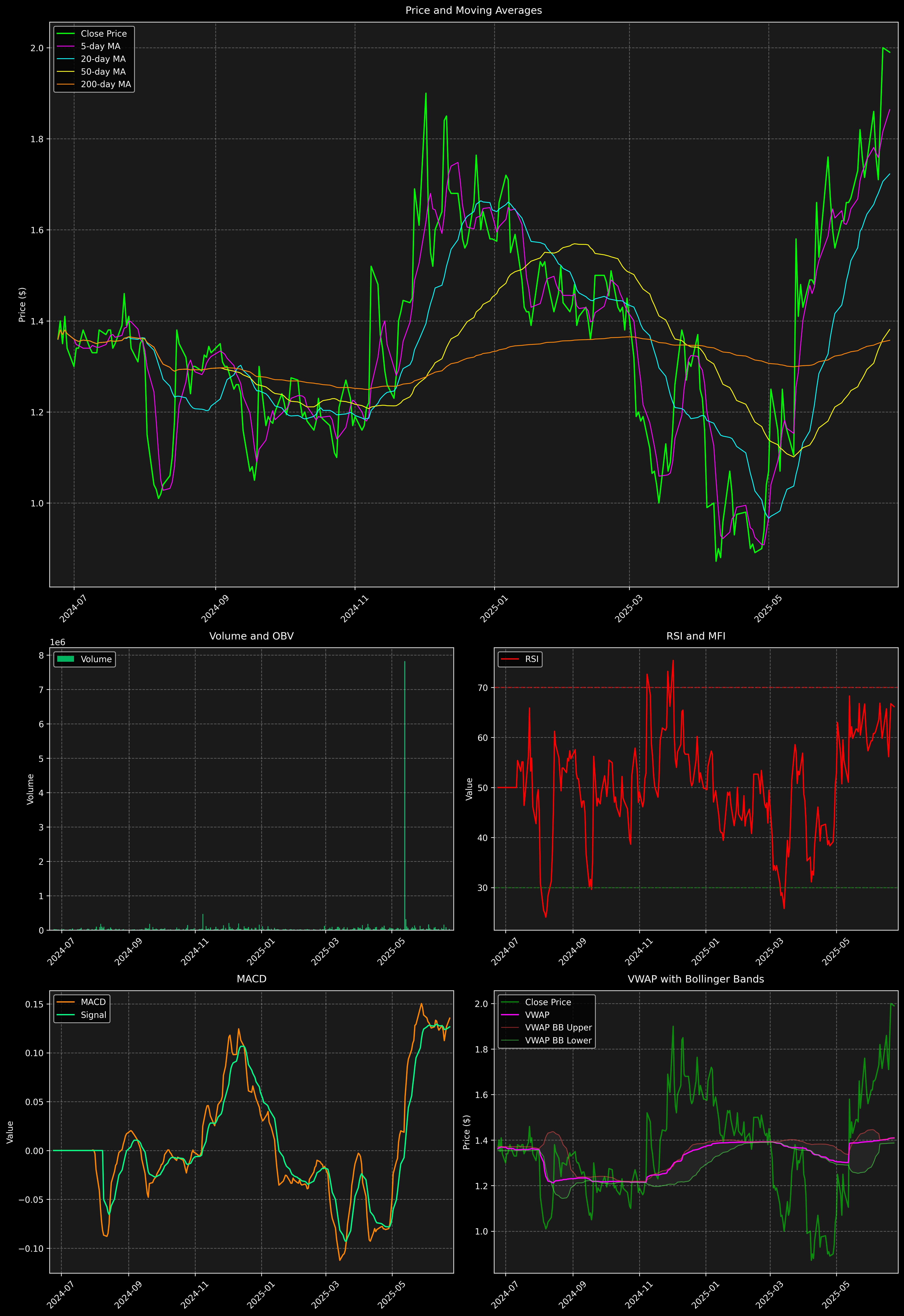904x1316 pixels.
Task: Click the 'RSI and MFI' chart title
Action: (x=695, y=636)
